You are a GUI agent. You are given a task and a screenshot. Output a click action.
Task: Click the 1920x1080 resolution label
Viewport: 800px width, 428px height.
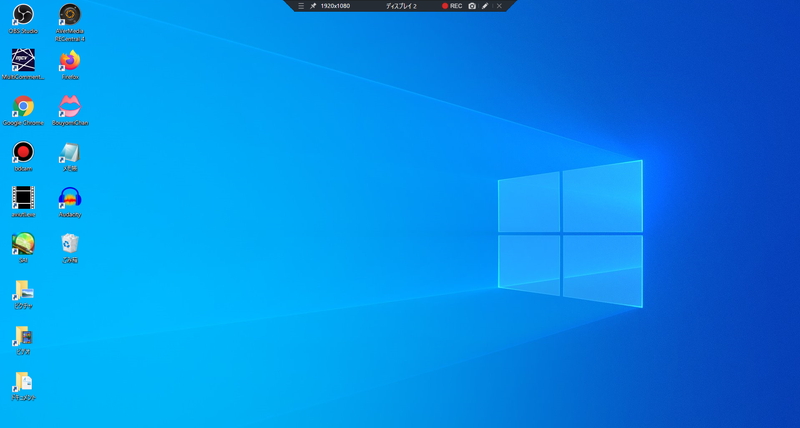335,6
